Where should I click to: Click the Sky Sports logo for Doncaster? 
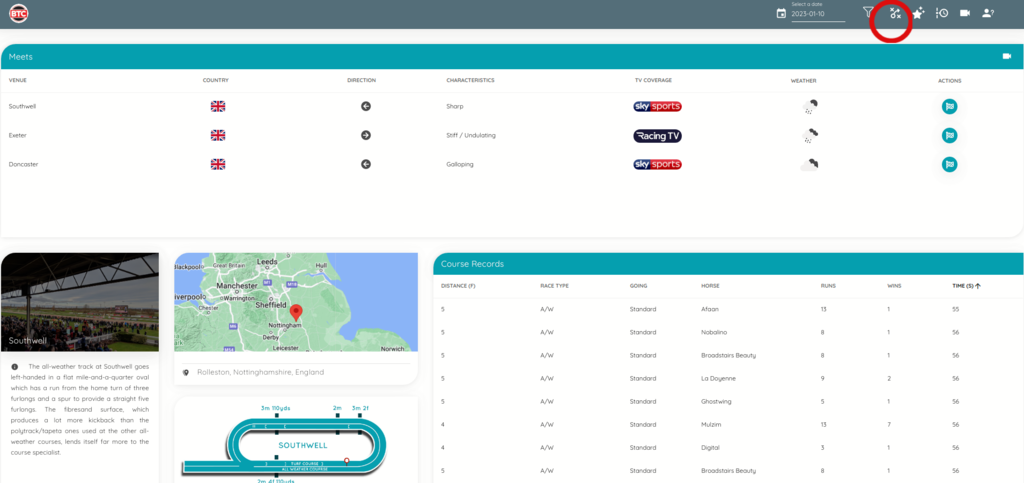click(x=657, y=164)
